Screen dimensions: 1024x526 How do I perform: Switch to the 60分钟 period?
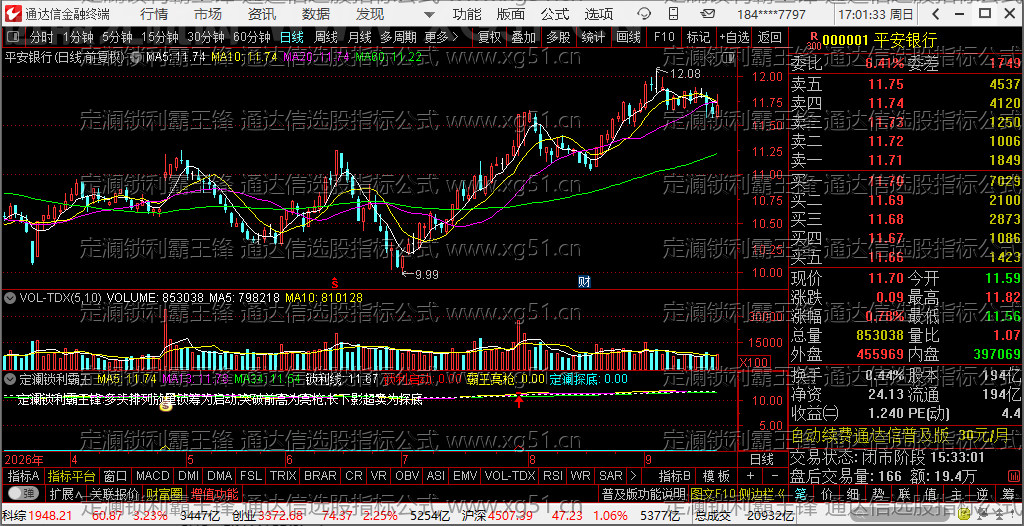(251, 37)
